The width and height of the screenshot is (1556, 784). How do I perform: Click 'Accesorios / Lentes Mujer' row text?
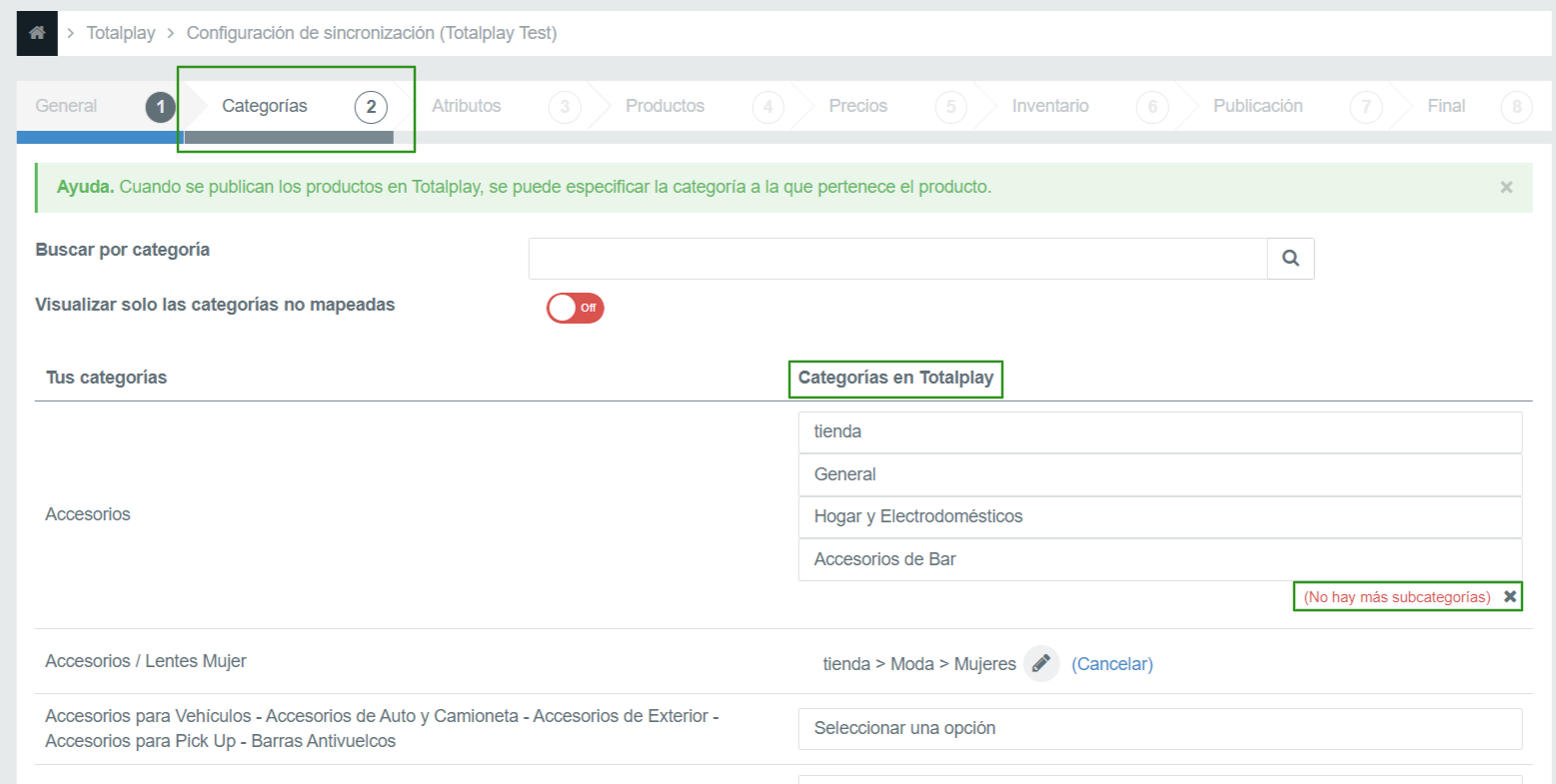[x=146, y=661]
